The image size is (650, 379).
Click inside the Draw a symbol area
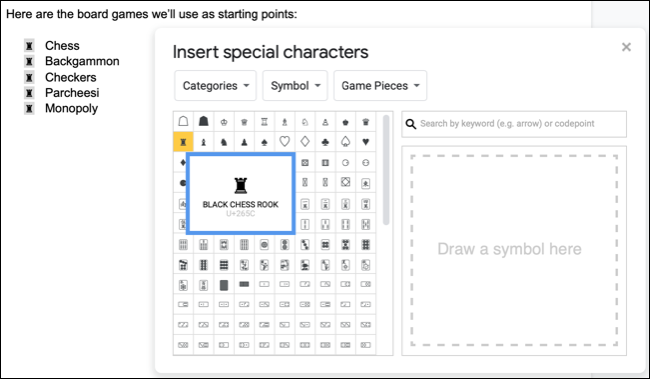point(514,250)
